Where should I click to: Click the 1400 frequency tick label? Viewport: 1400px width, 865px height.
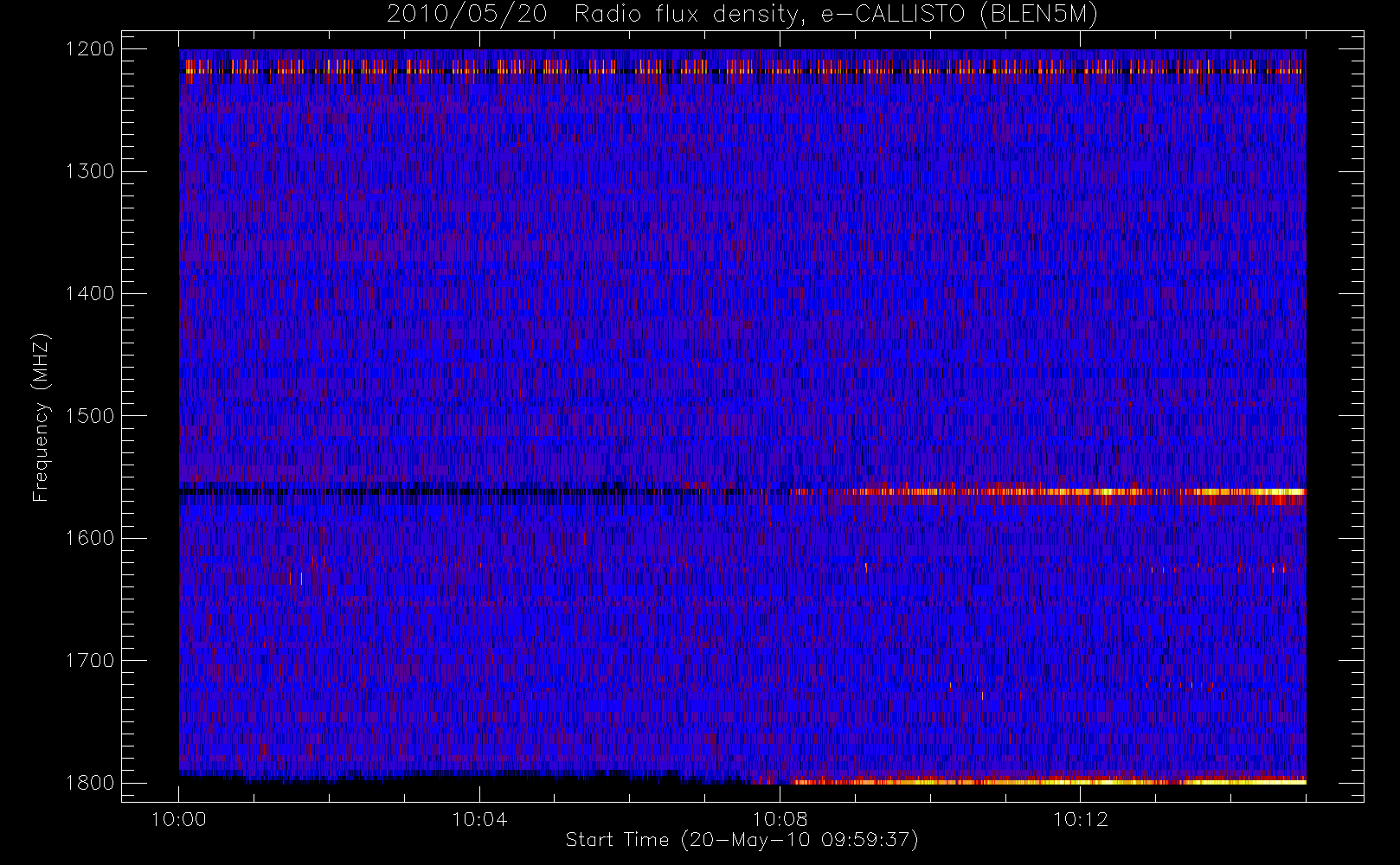[x=90, y=293]
